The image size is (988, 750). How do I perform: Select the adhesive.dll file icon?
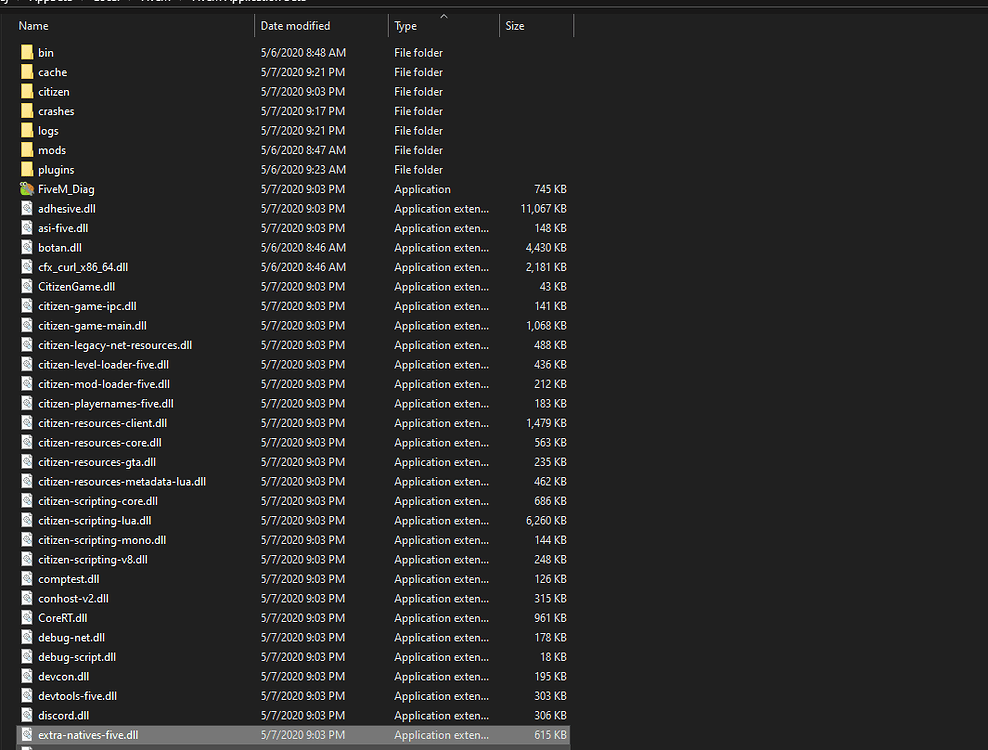[25, 208]
